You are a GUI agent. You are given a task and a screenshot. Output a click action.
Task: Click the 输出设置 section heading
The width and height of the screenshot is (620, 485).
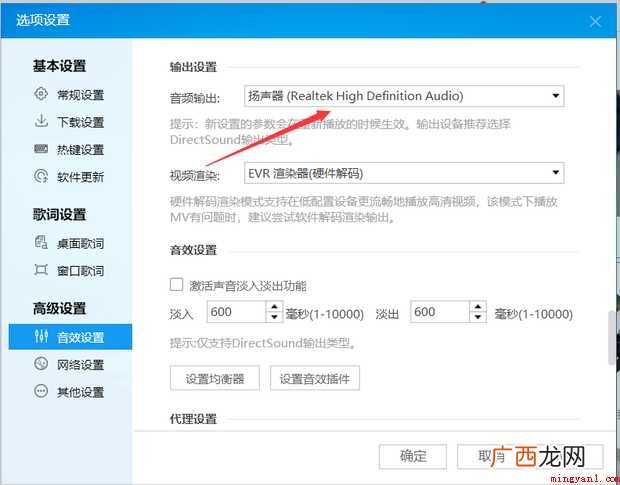(193, 67)
